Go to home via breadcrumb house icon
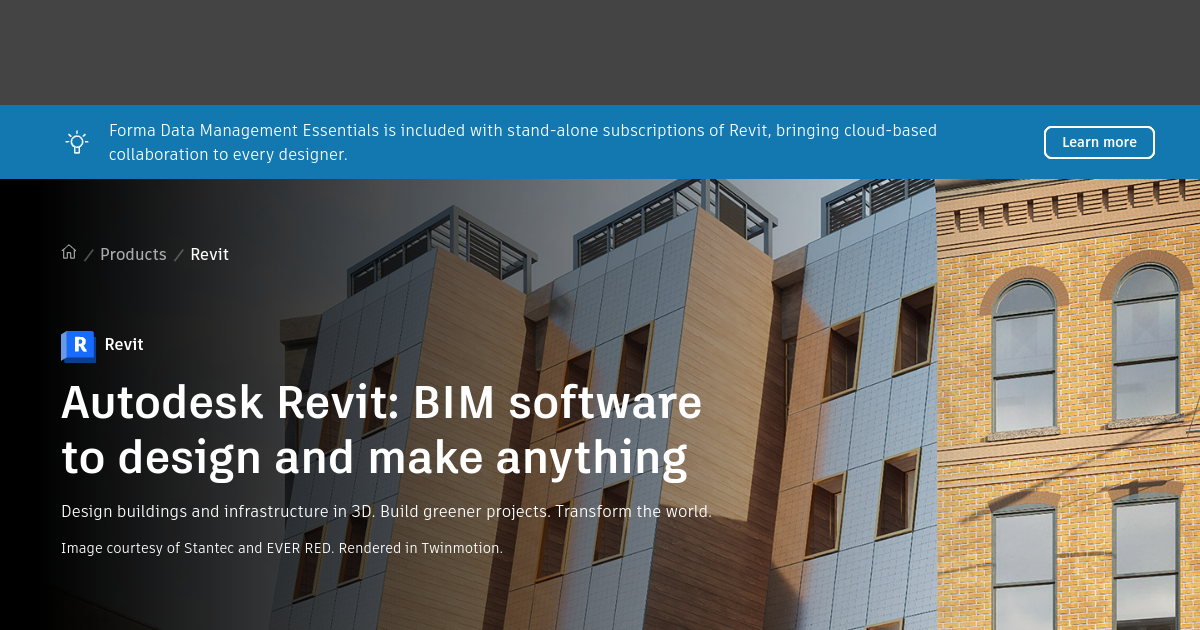The image size is (1200, 630). (x=69, y=252)
